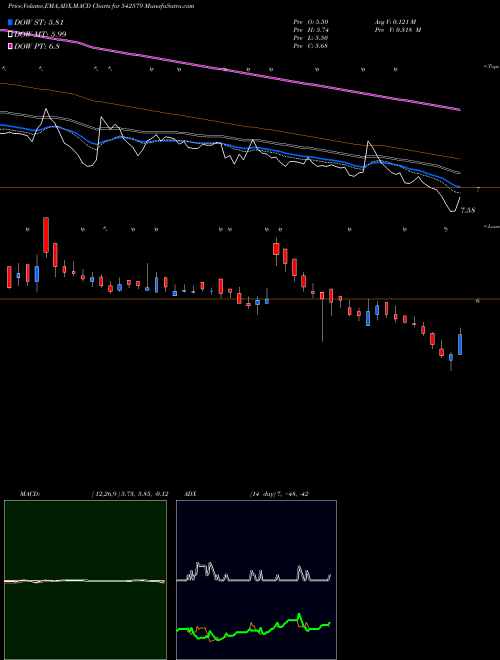Click the 'Pre O: 5.50' open value
500x660 pixels.
pyautogui.click(x=311, y=21)
